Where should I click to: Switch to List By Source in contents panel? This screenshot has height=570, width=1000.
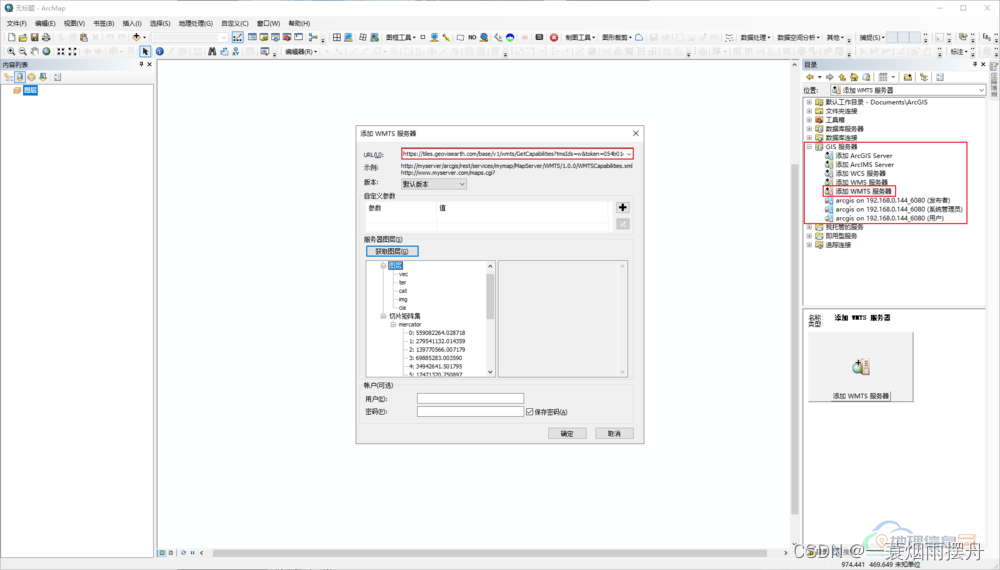[20, 77]
